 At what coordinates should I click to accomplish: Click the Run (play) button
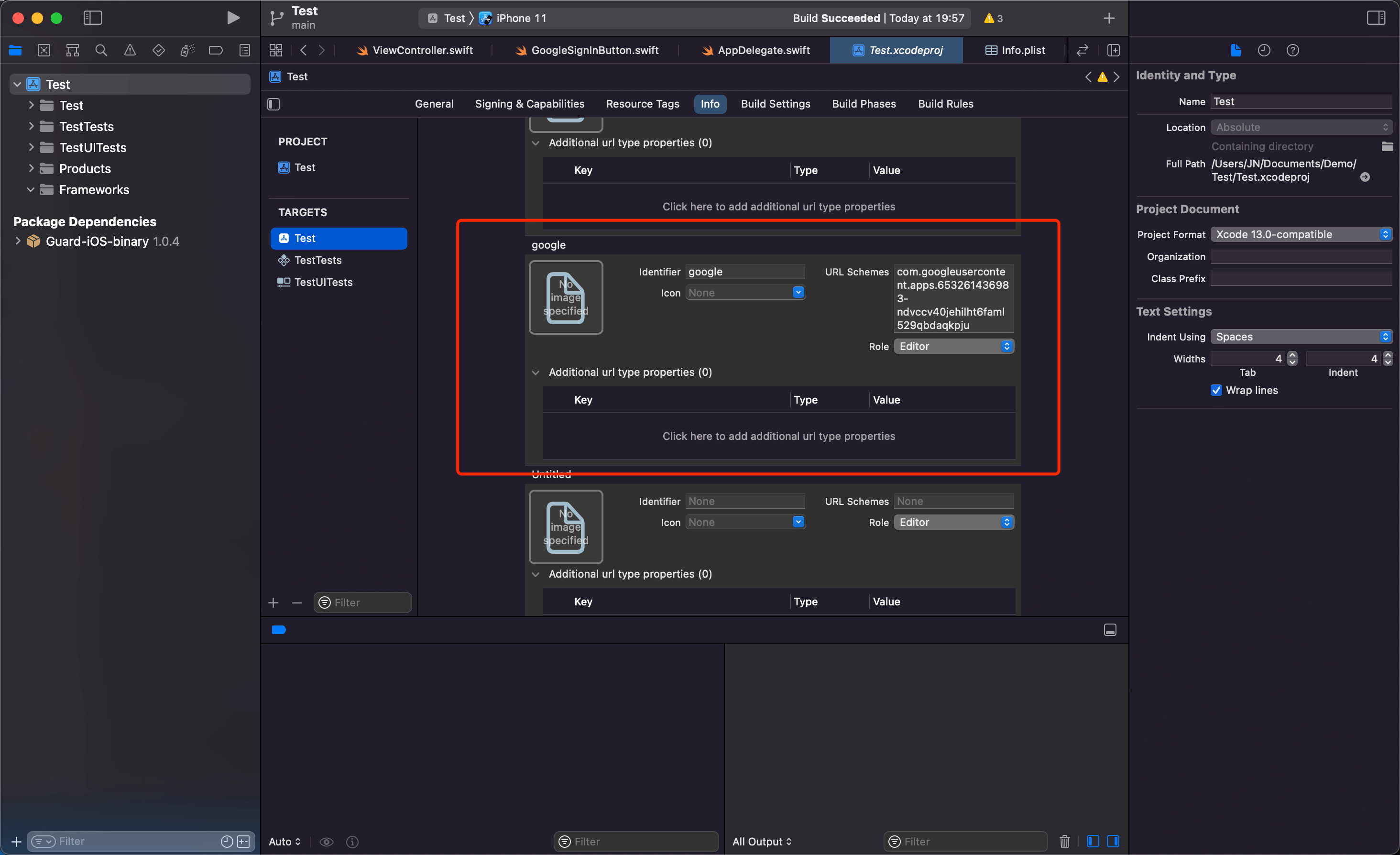point(232,18)
